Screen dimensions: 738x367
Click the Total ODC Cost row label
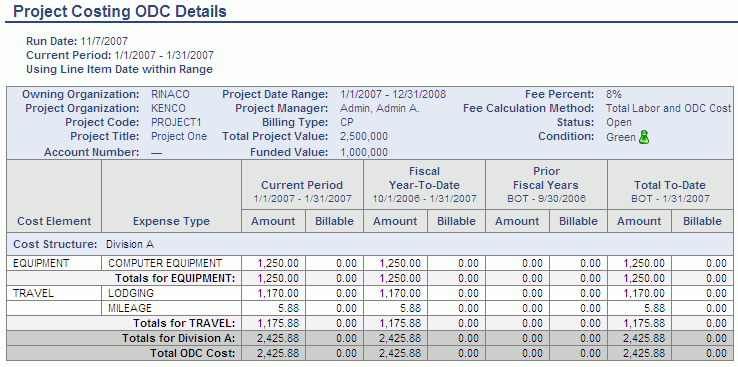[x=193, y=353]
